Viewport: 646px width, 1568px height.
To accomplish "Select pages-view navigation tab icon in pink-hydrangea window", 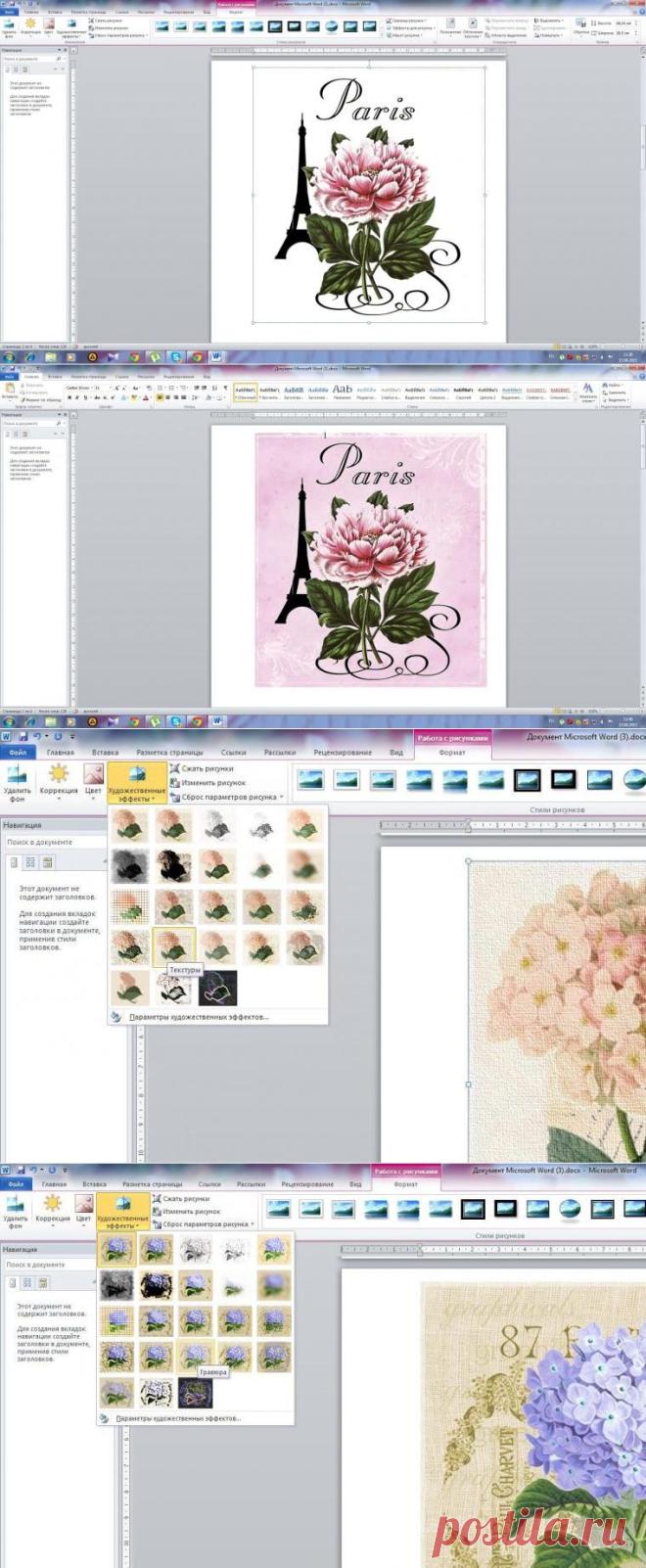I will pyautogui.click(x=30, y=862).
